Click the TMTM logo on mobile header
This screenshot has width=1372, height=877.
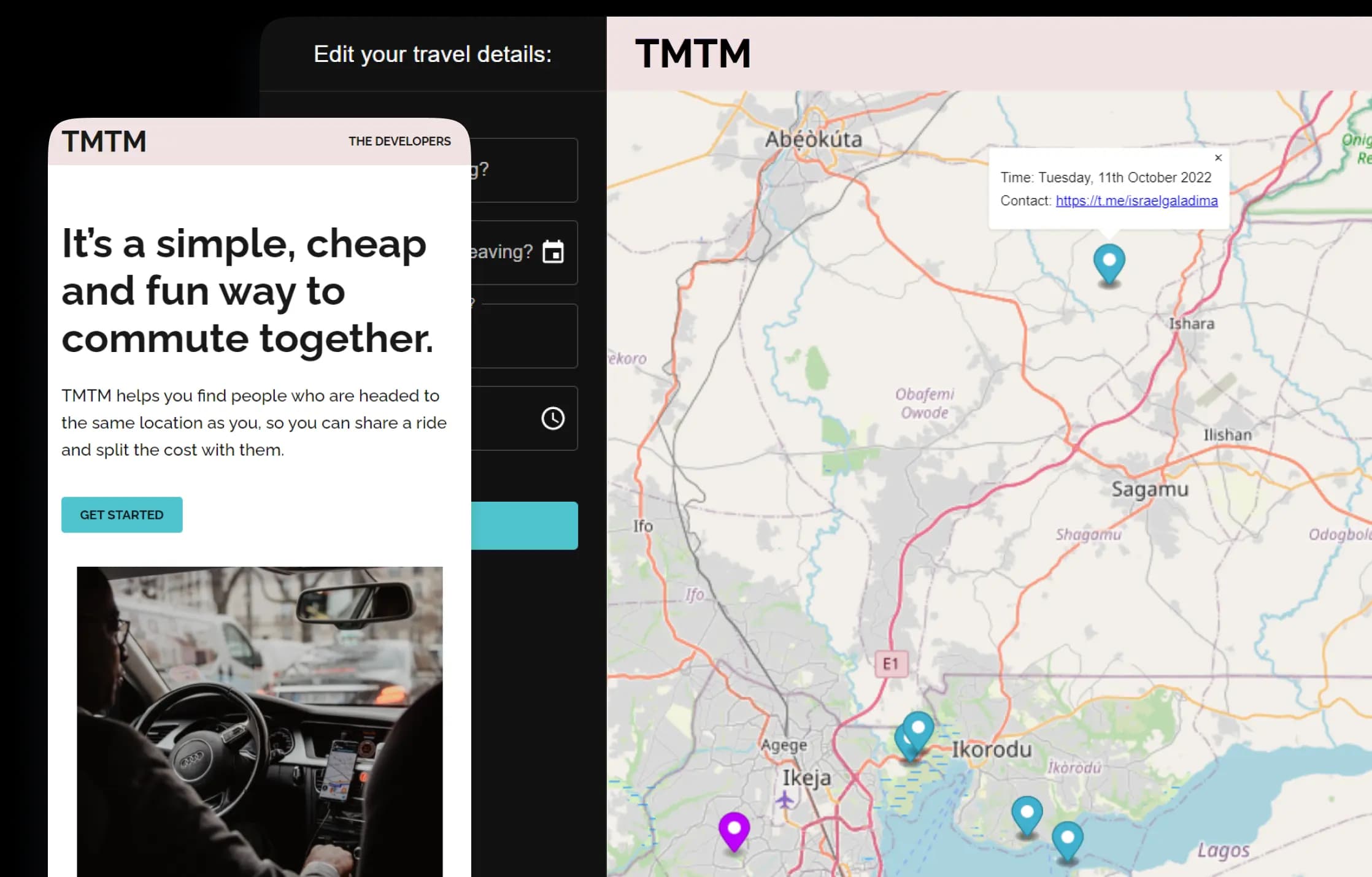click(104, 142)
